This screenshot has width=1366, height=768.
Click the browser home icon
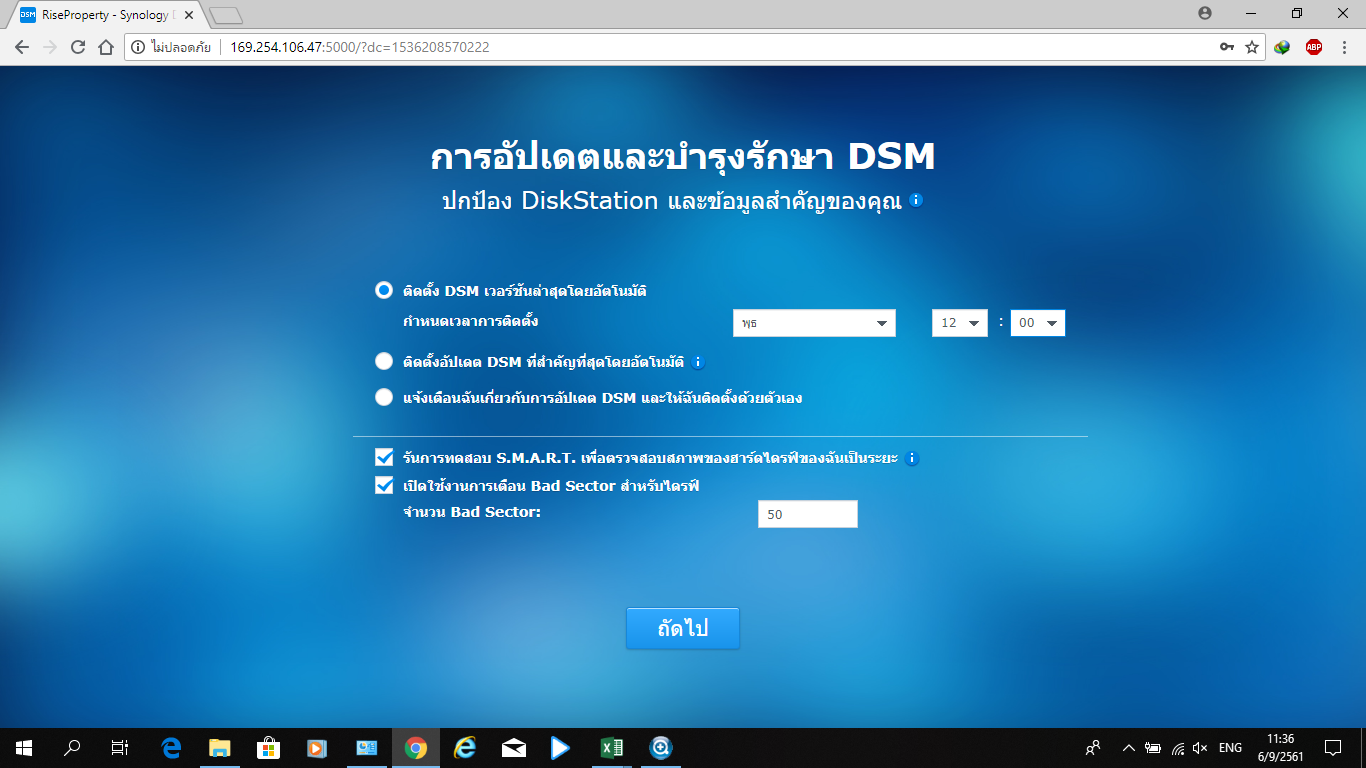coord(106,47)
